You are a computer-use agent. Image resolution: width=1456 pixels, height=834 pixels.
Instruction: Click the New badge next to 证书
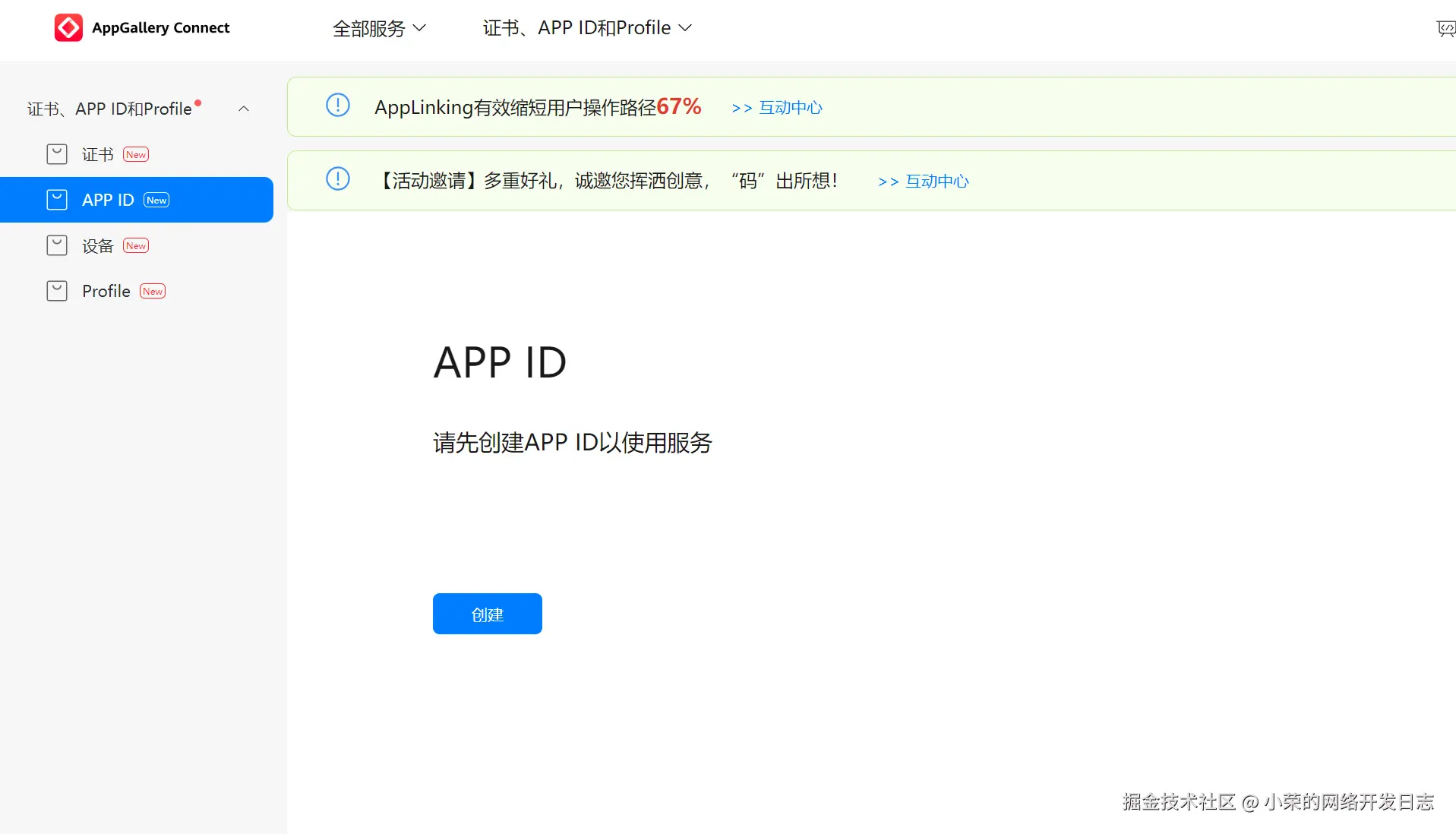click(136, 154)
